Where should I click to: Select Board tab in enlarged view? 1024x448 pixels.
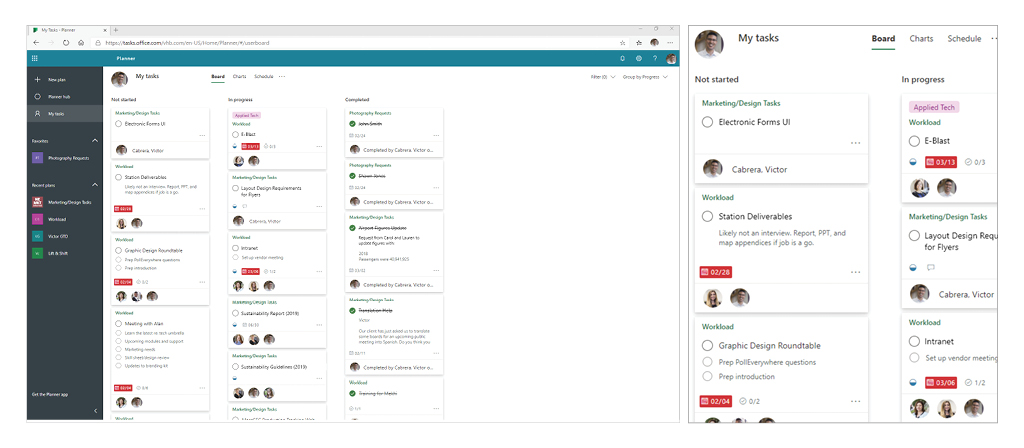point(883,39)
